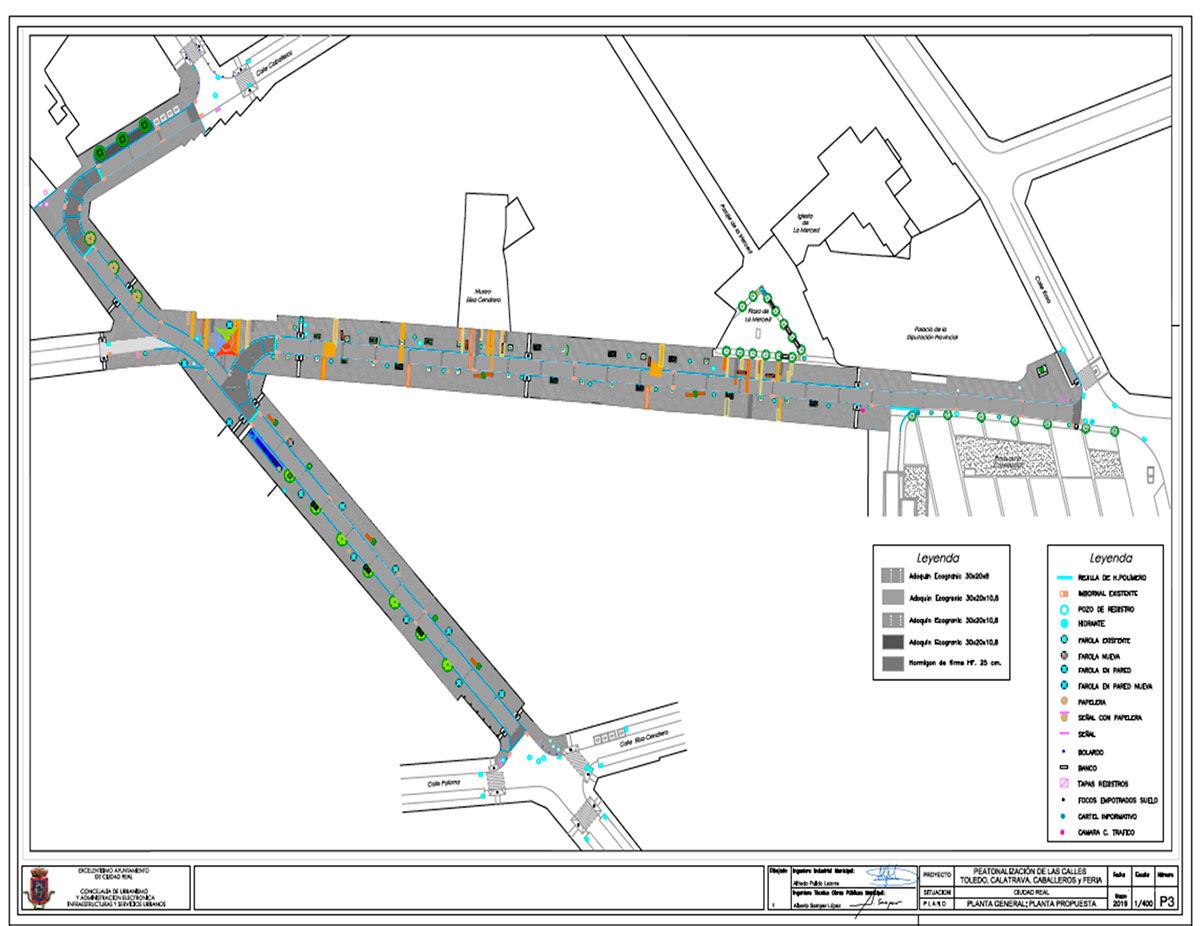The width and height of the screenshot is (1200, 926).
Task: Click the Camara C. Trafico legend dot
Action: click(x=1064, y=832)
